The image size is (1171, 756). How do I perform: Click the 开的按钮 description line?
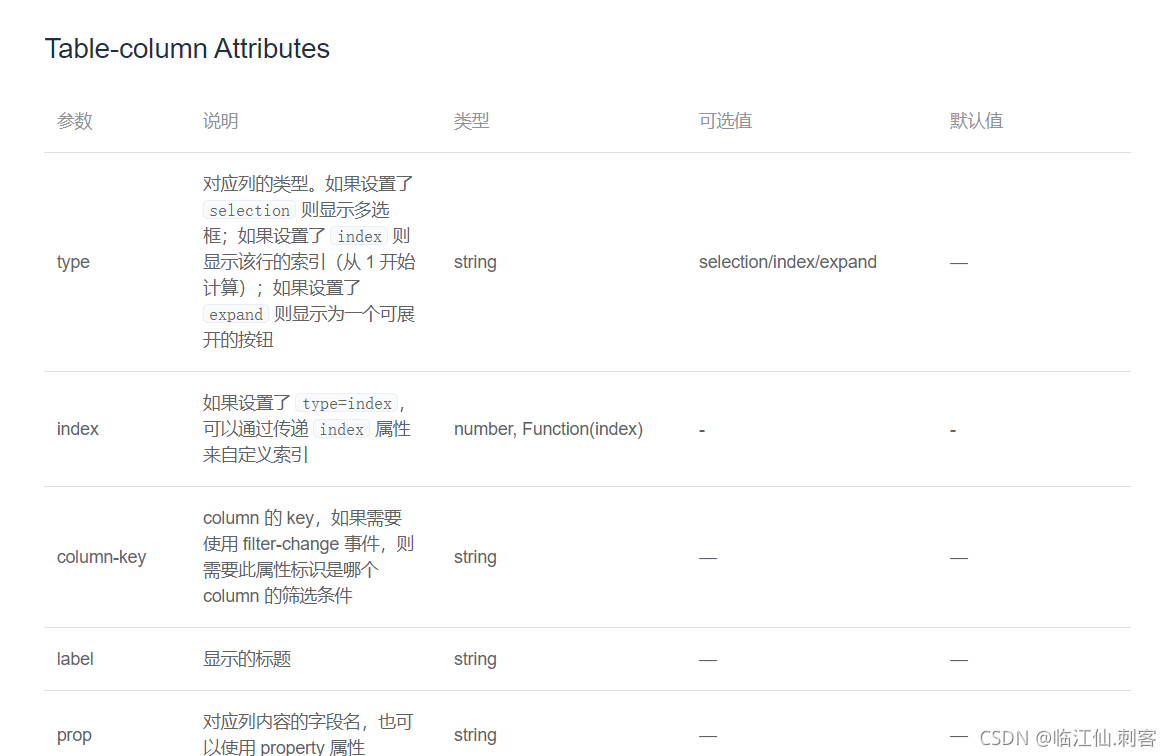pos(238,340)
